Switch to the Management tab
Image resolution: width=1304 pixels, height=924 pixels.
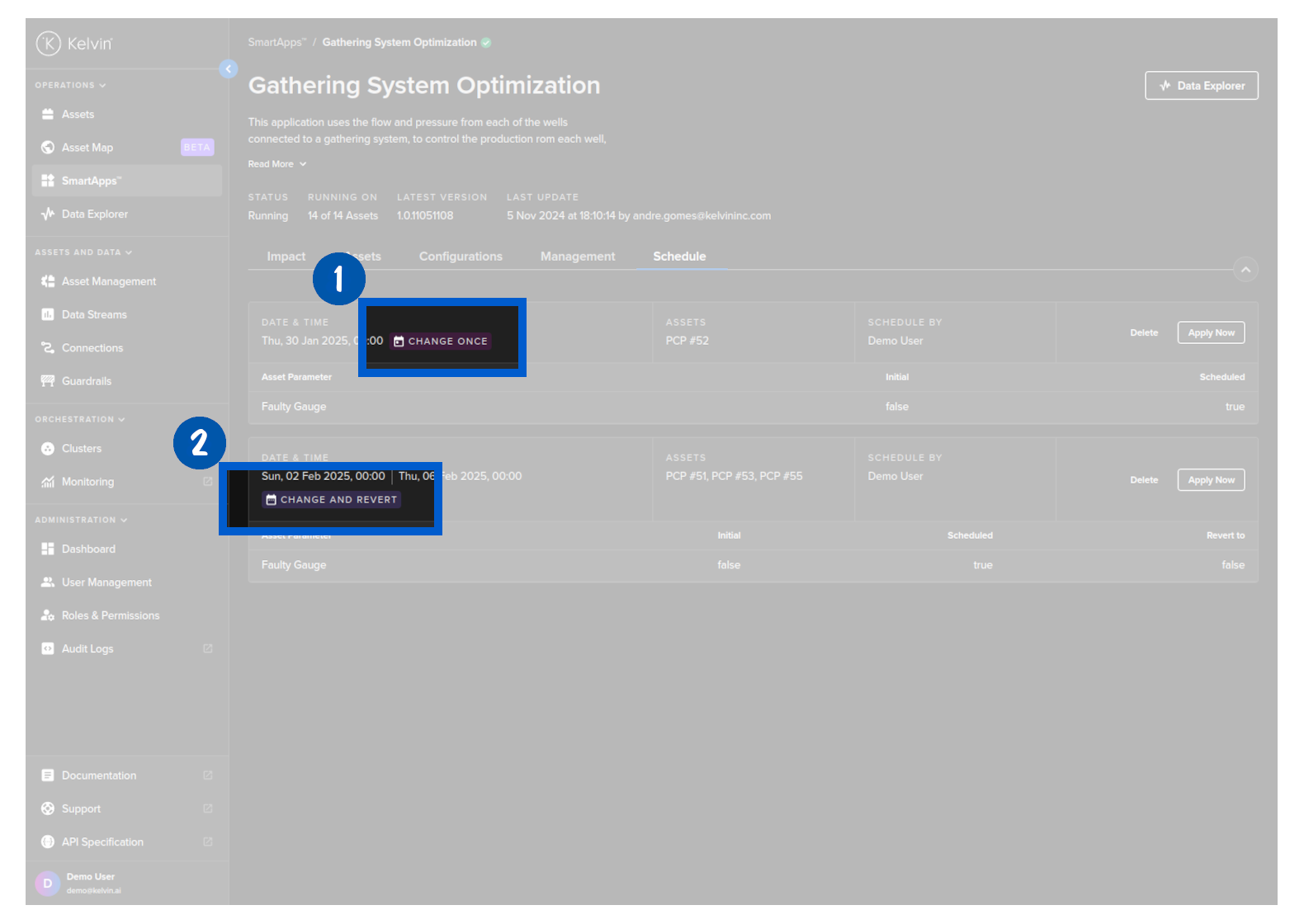(578, 257)
